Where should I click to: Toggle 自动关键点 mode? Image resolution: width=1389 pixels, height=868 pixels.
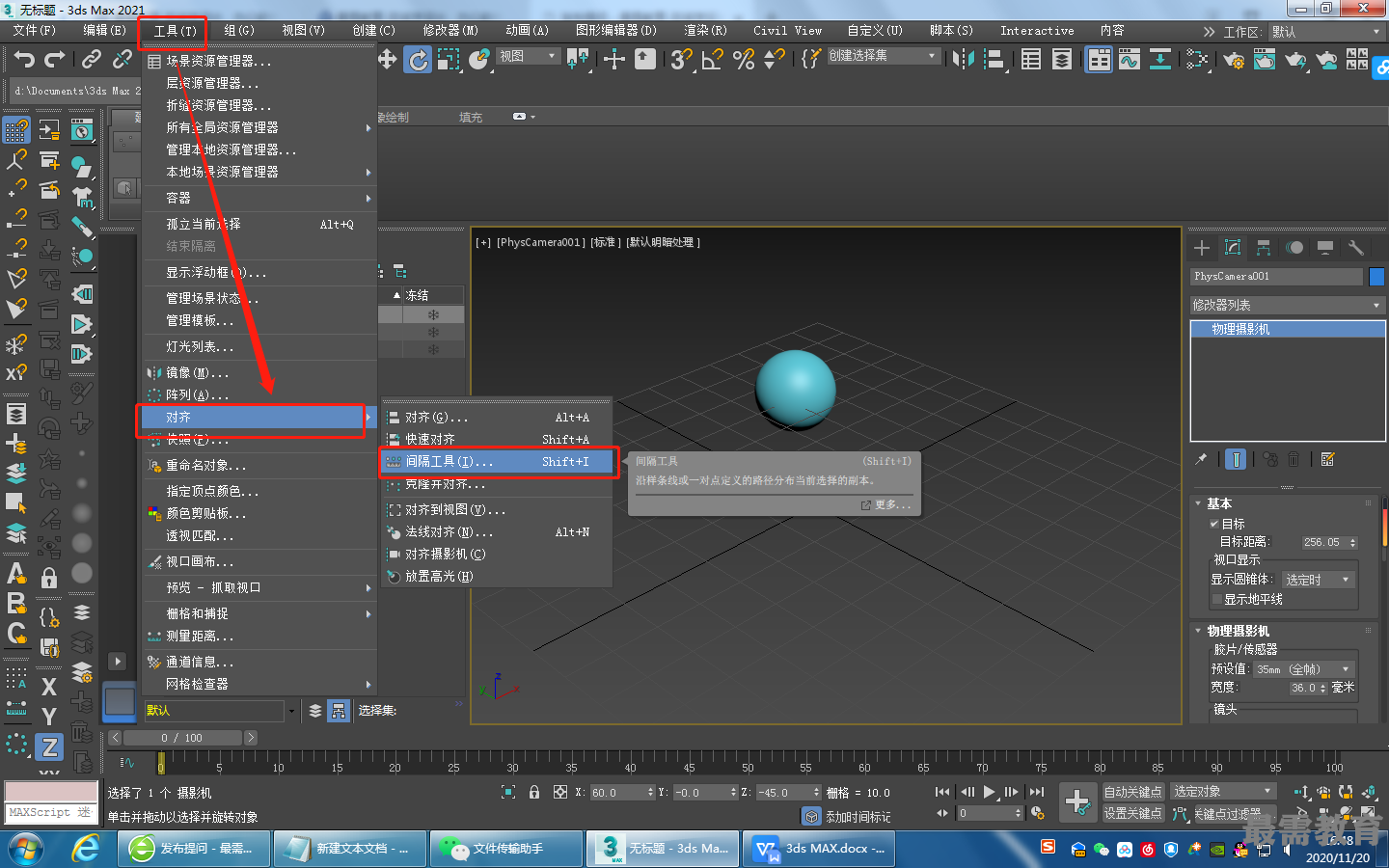(1132, 792)
